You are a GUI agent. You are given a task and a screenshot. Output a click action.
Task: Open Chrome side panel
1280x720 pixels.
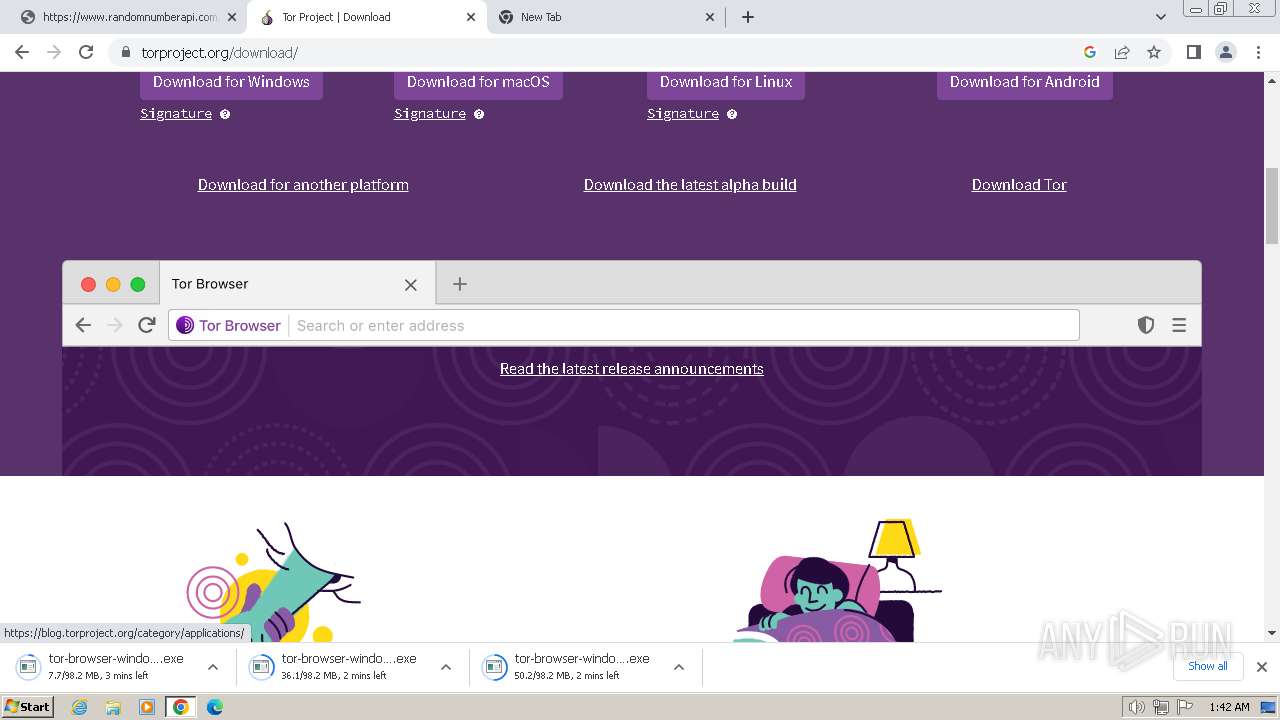pyautogui.click(x=1193, y=52)
